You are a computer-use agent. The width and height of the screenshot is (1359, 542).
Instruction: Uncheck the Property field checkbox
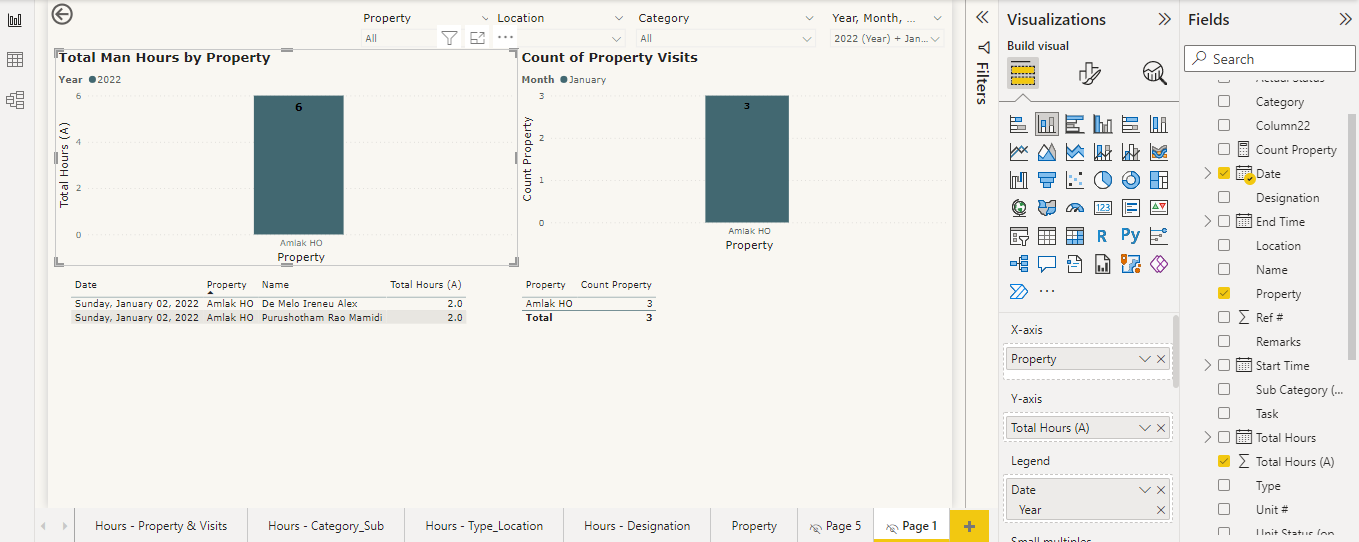(x=1224, y=293)
